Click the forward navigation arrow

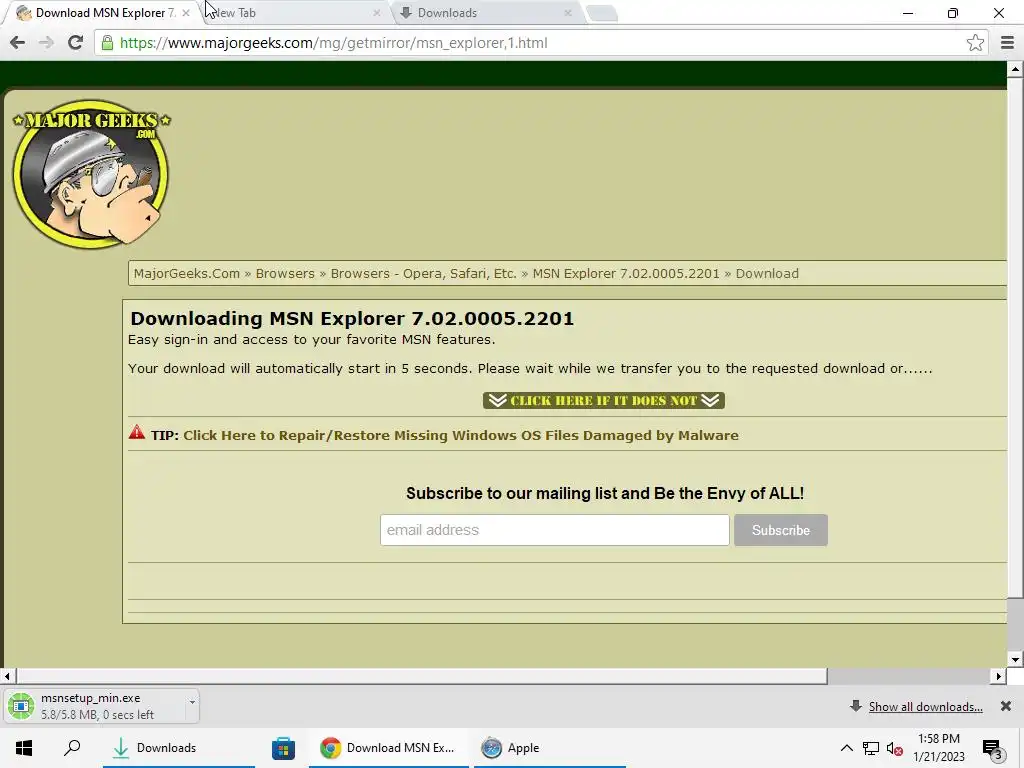click(x=46, y=42)
